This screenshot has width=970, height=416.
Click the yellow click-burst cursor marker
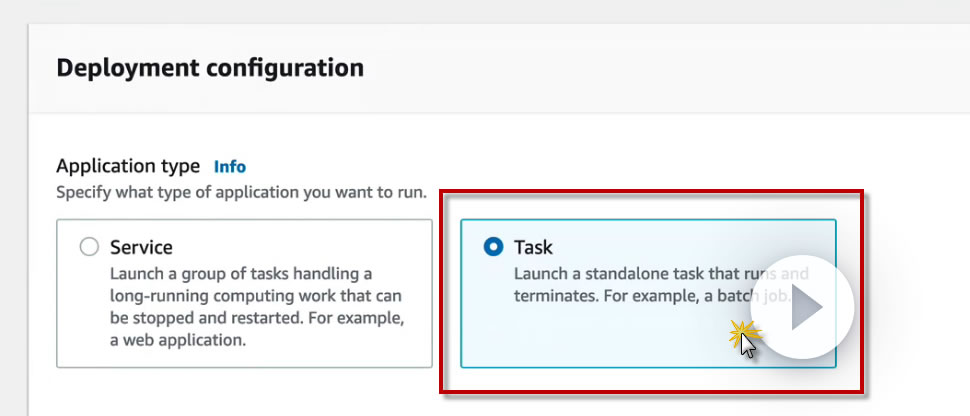743,332
